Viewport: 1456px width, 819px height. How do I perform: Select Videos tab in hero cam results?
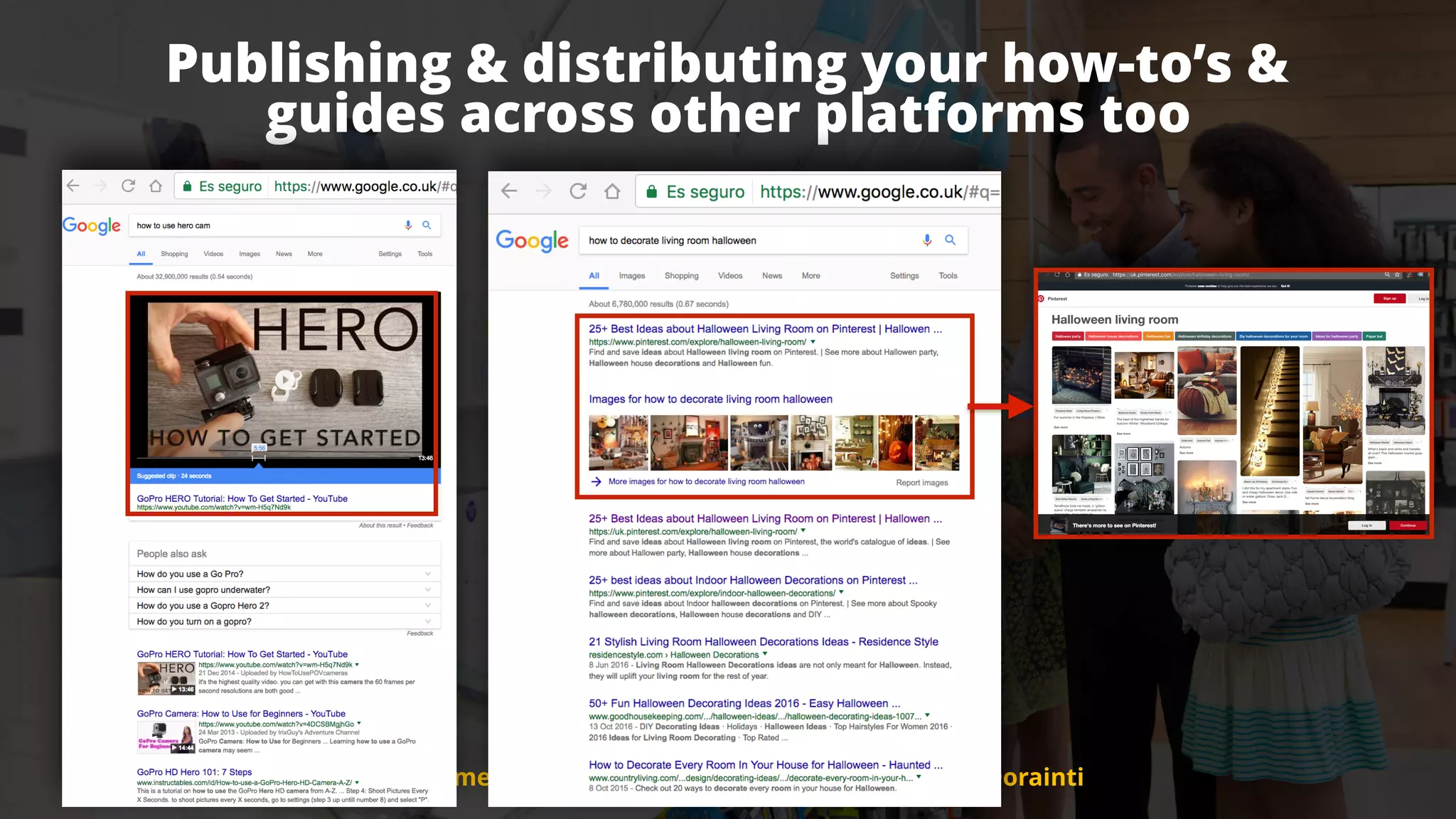[x=213, y=254]
